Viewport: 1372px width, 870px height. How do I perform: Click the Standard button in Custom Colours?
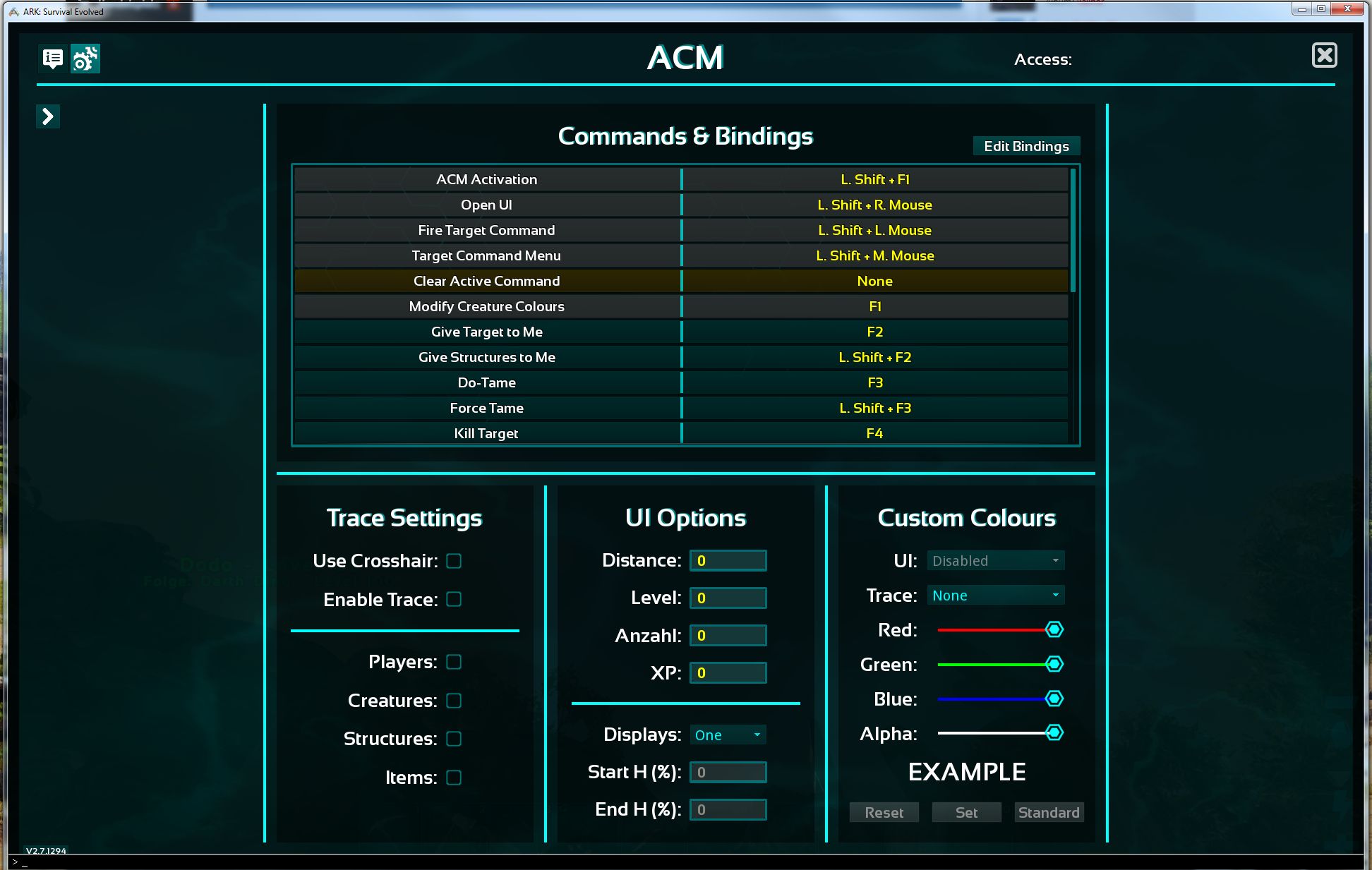pos(1048,812)
